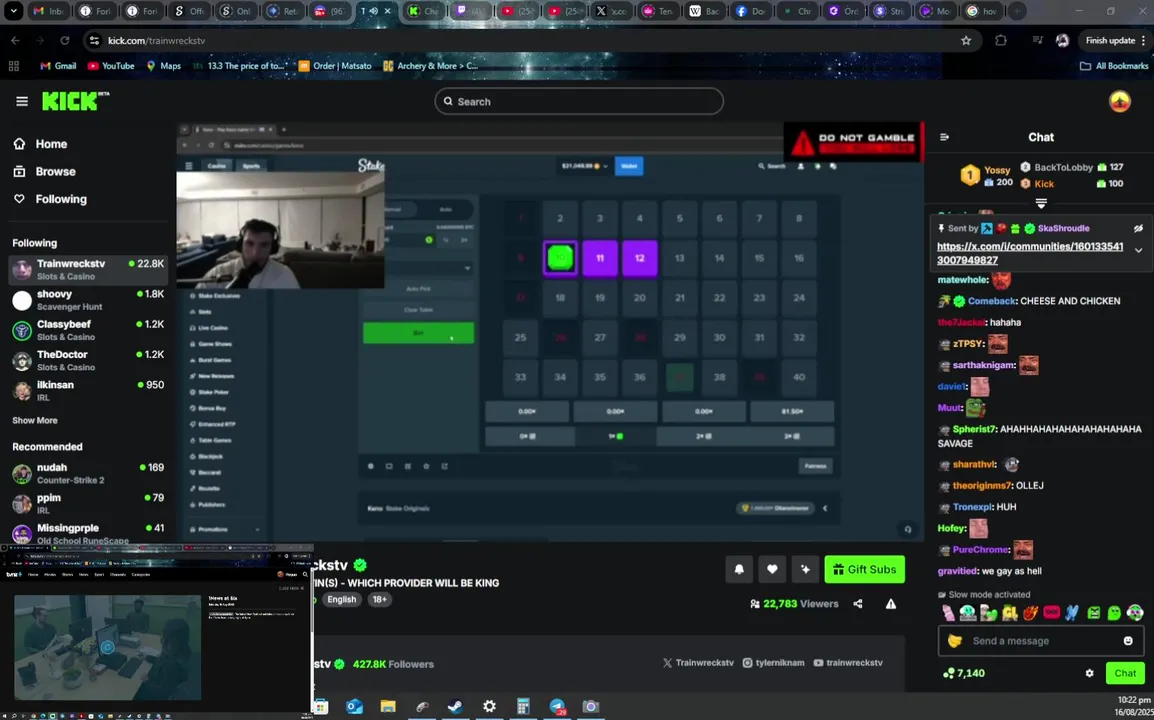The image size is (1154, 720).
Task: Click the notification bell button
Action: click(x=739, y=569)
